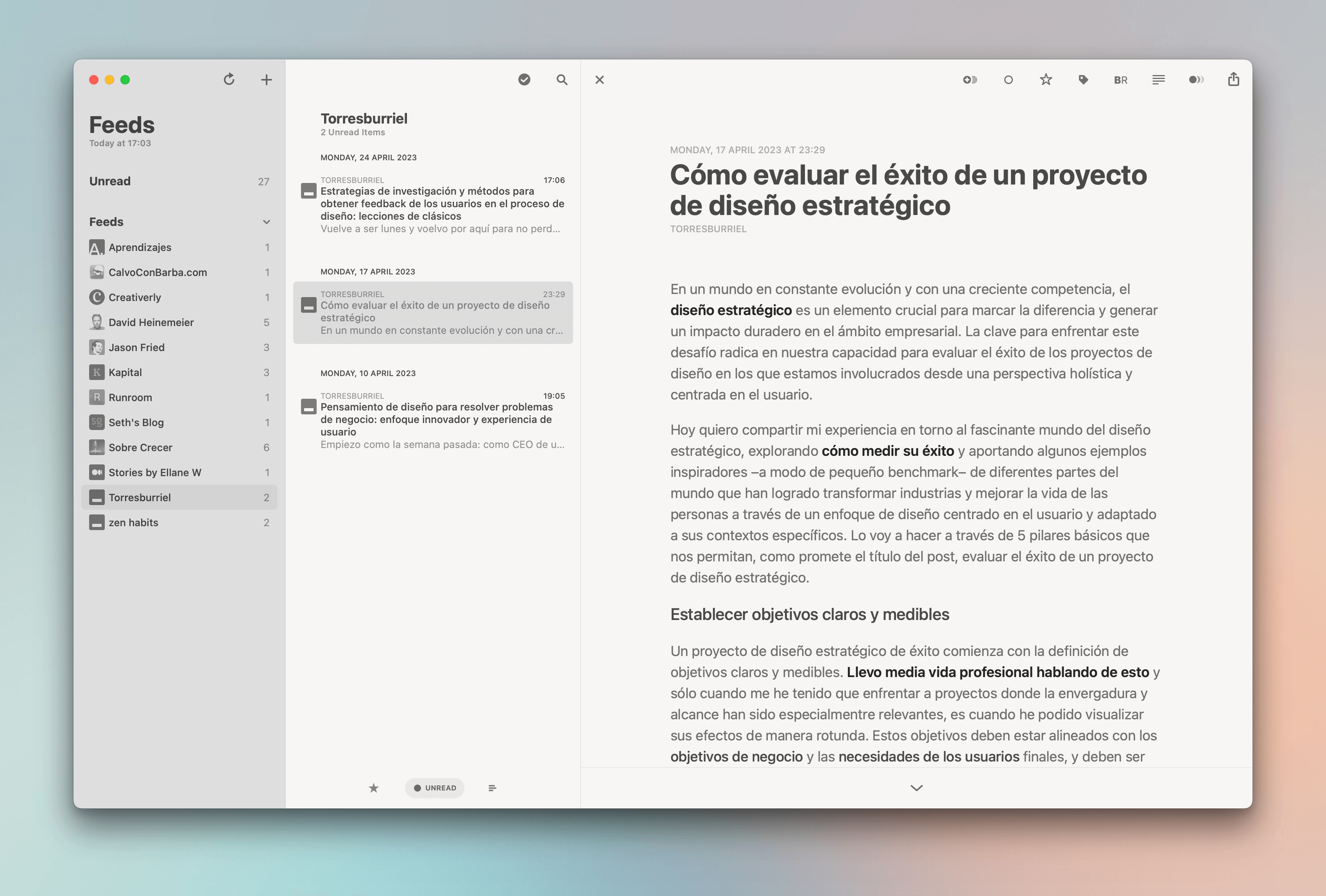The height and width of the screenshot is (896, 1326).
Task: Open the article list sort options
Action: pyautogui.click(x=492, y=788)
